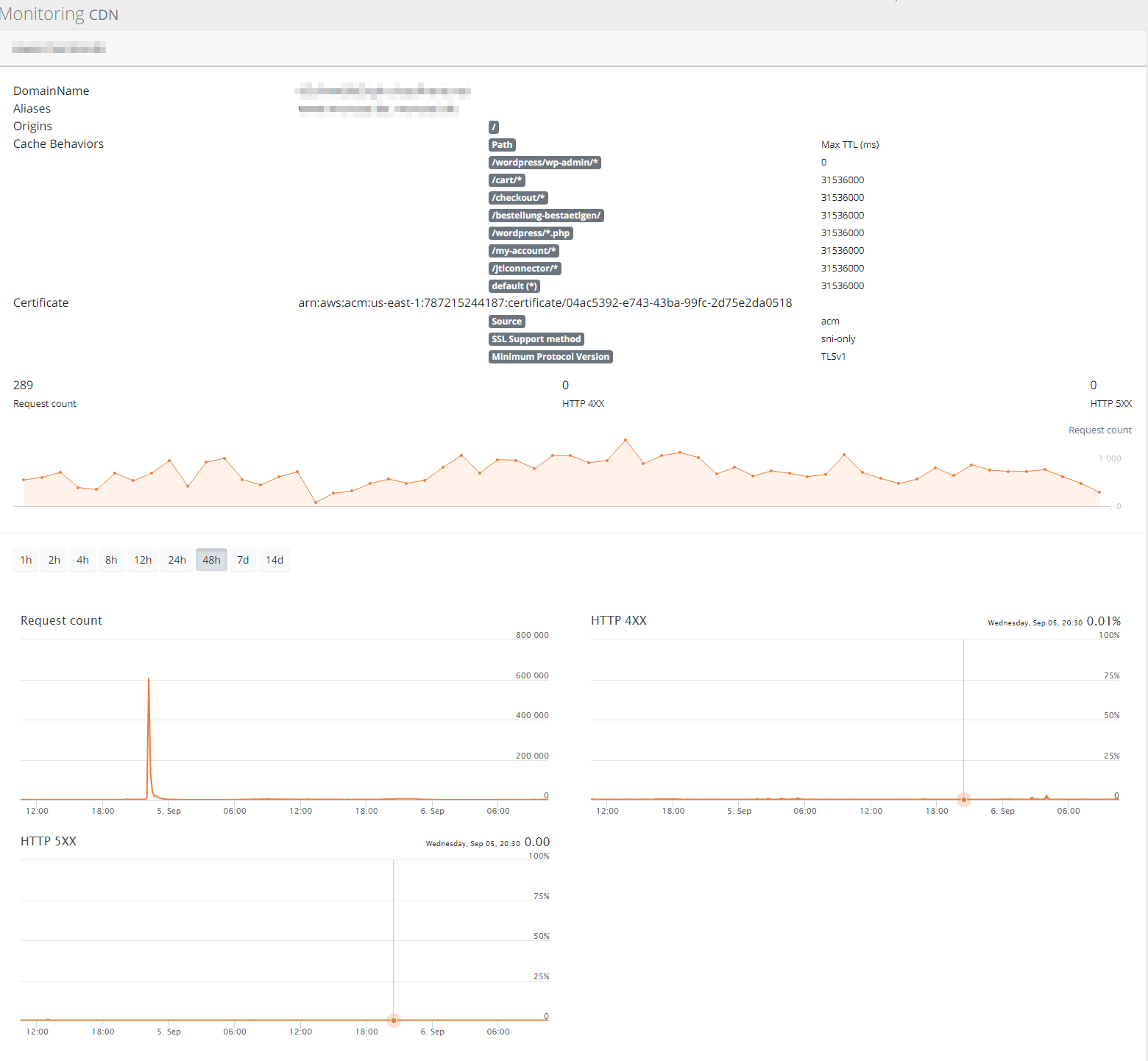Select the 24h time range button
This screenshot has width=1148, height=1061.
(177, 560)
